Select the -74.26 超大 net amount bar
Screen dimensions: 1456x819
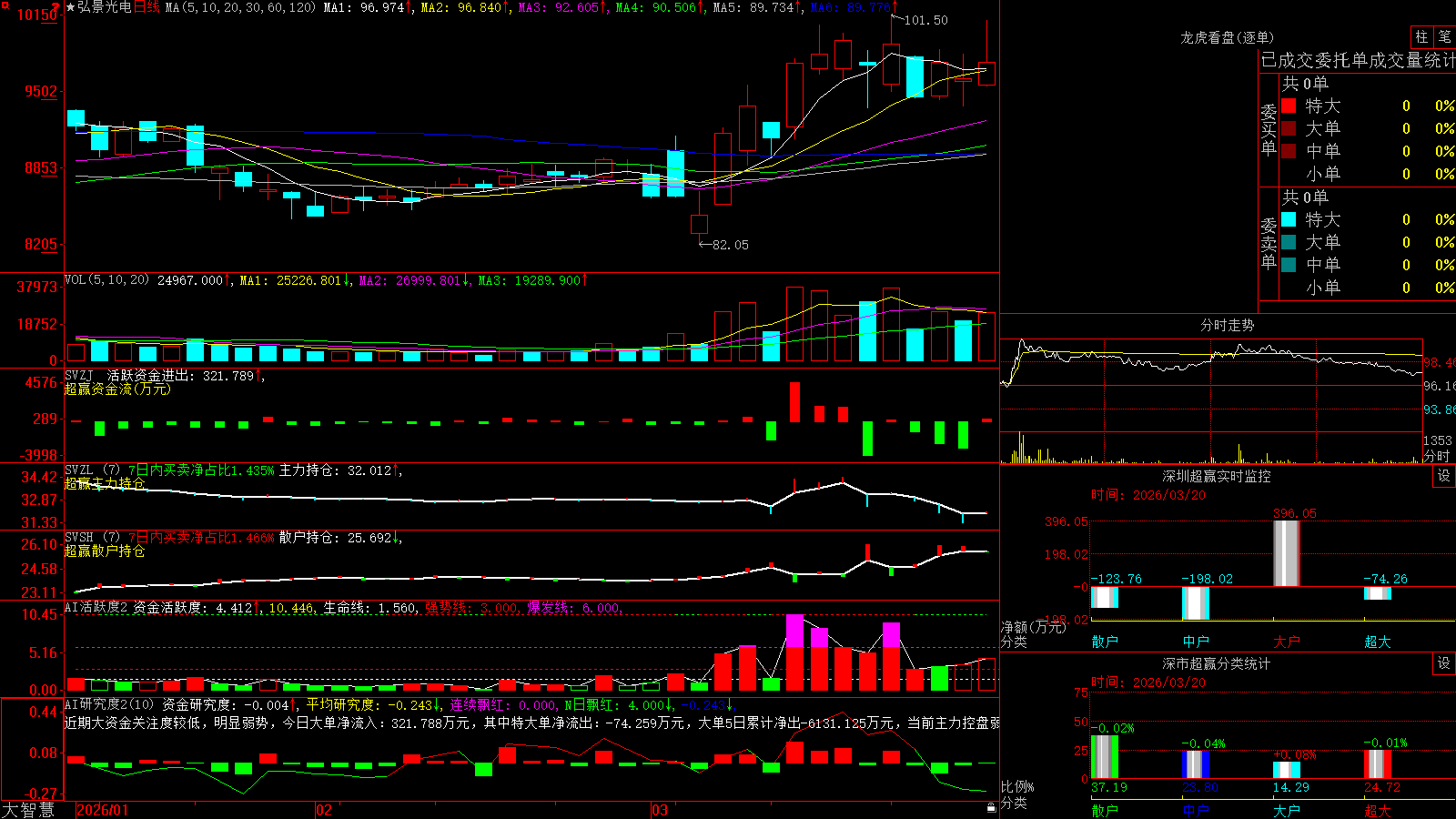(x=1377, y=593)
